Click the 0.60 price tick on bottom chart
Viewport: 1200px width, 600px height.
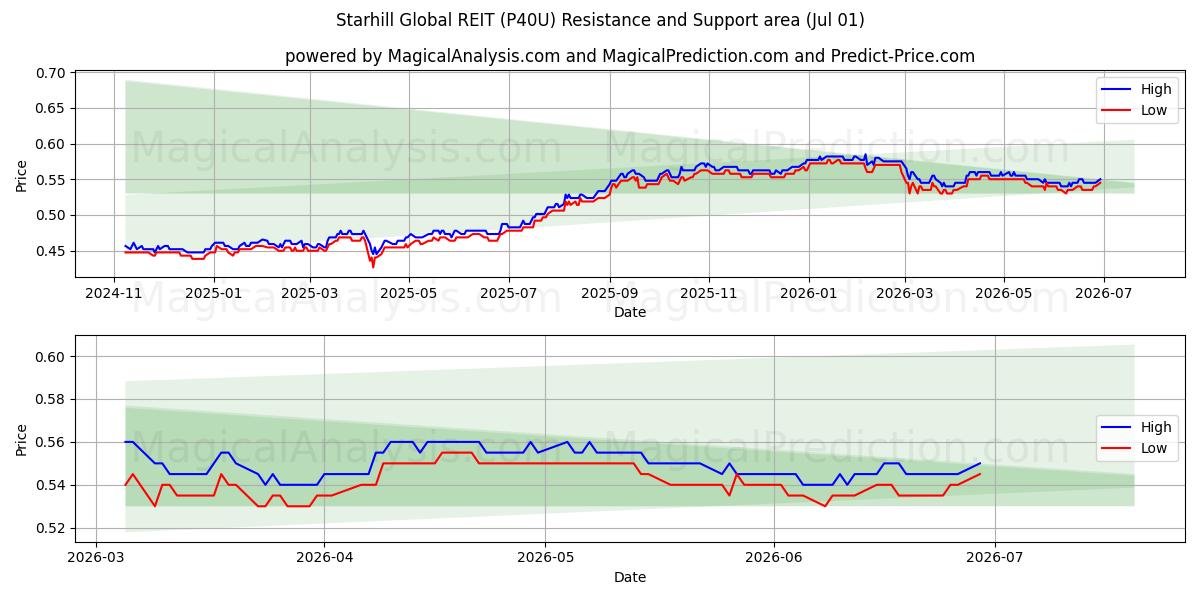[51, 357]
